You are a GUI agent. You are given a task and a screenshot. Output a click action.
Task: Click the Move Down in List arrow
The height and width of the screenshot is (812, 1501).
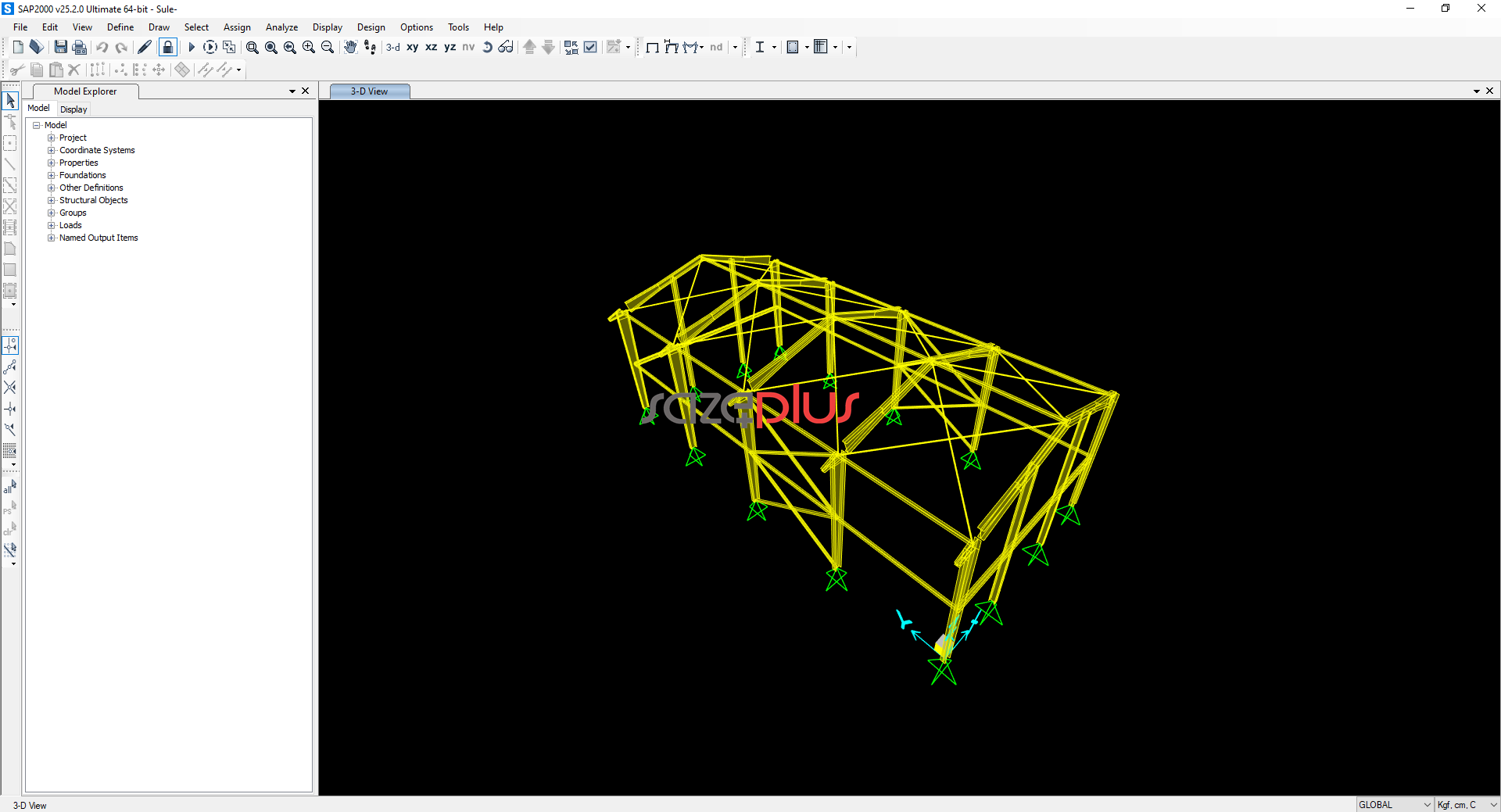tap(549, 47)
